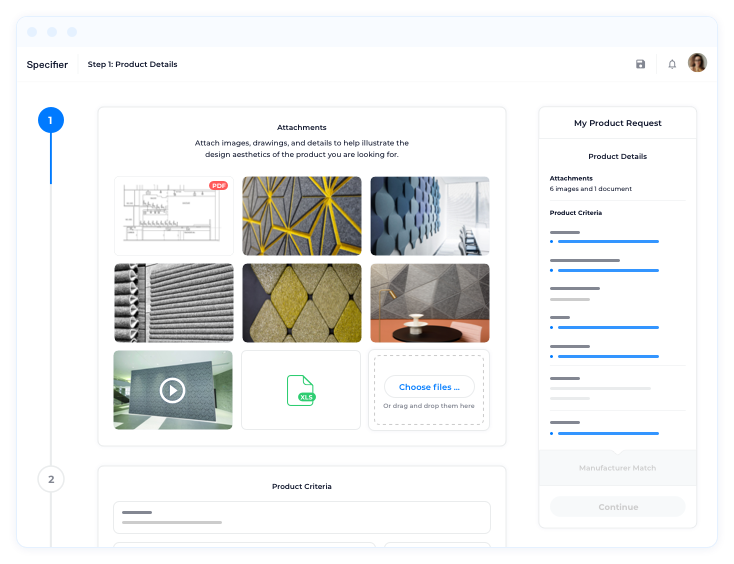Click the Attachments section heading
734x564 pixels.
[x=301, y=127]
